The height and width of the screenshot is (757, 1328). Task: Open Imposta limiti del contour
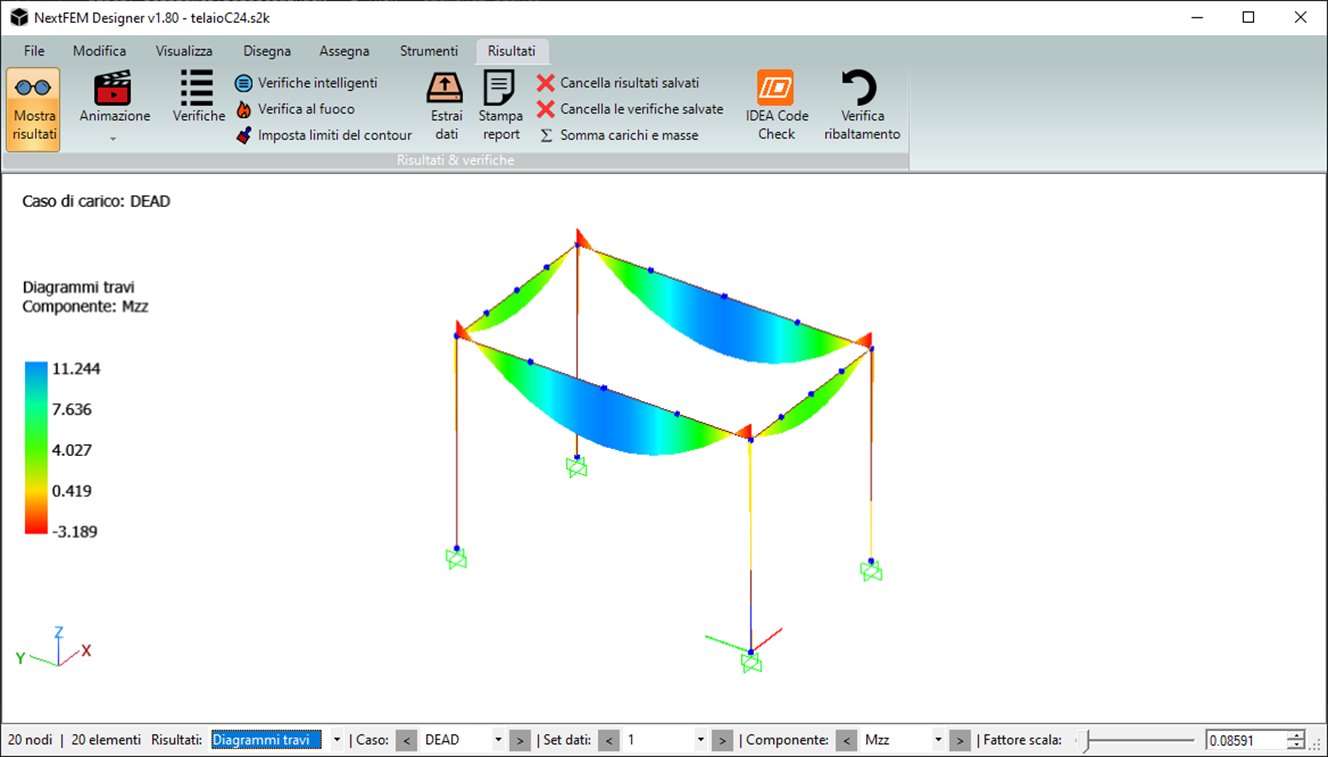[334, 135]
